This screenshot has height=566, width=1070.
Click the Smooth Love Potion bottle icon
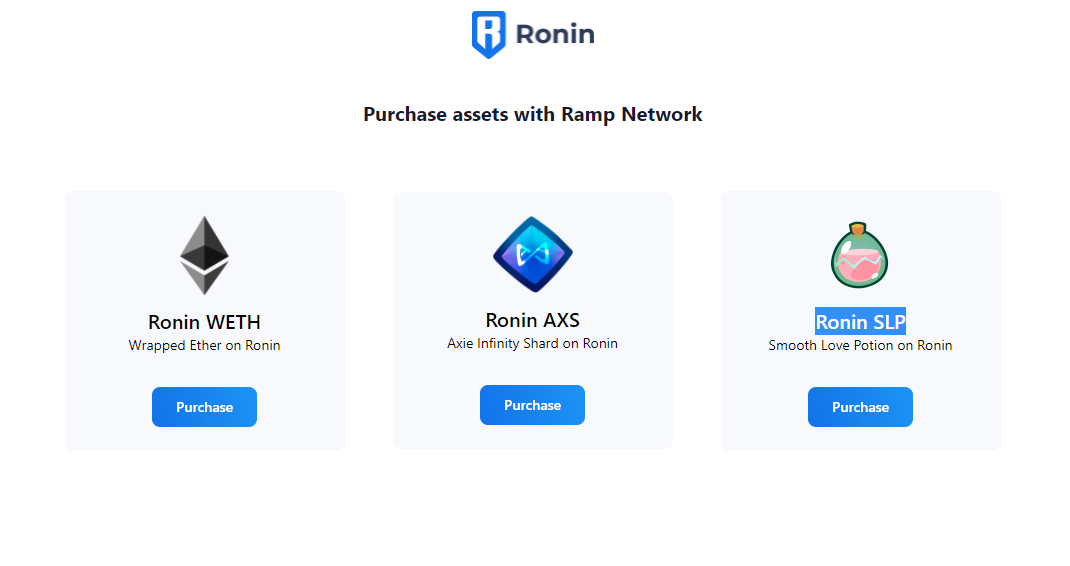pyautogui.click(x=860, y=255)
